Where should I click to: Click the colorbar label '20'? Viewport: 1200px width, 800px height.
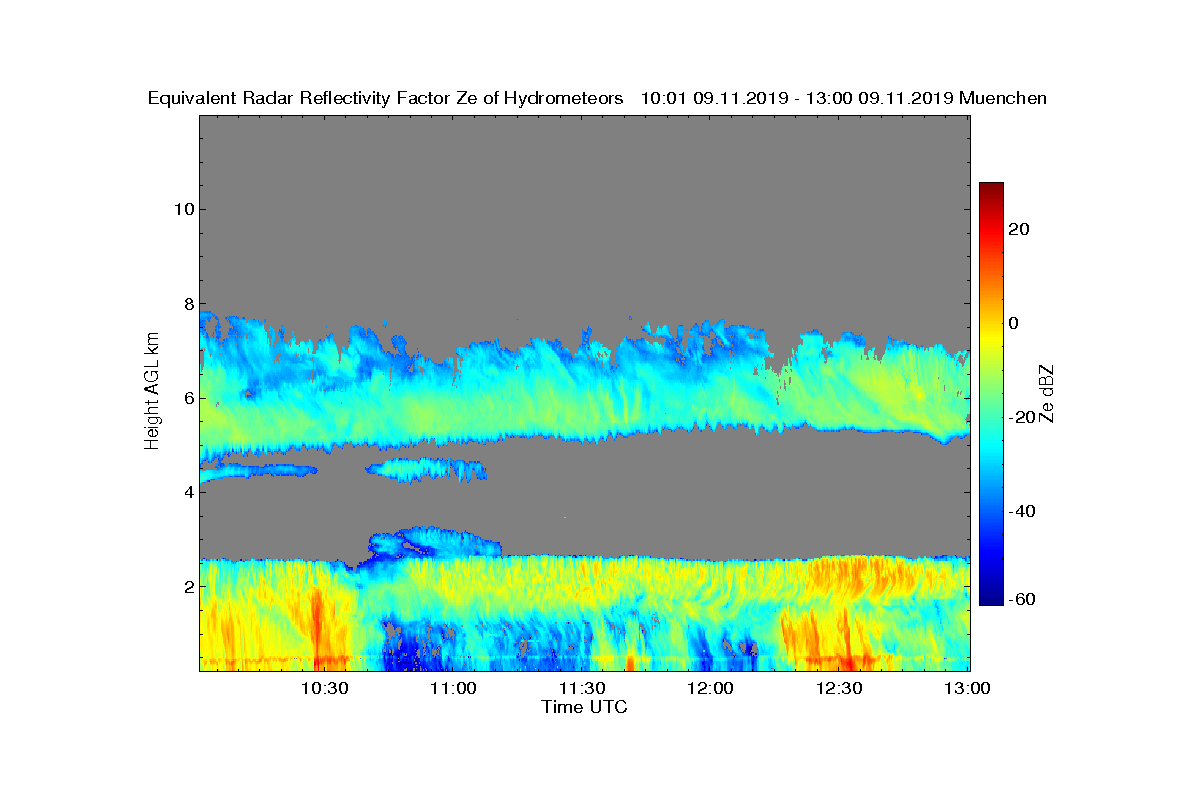(1020, 229)
